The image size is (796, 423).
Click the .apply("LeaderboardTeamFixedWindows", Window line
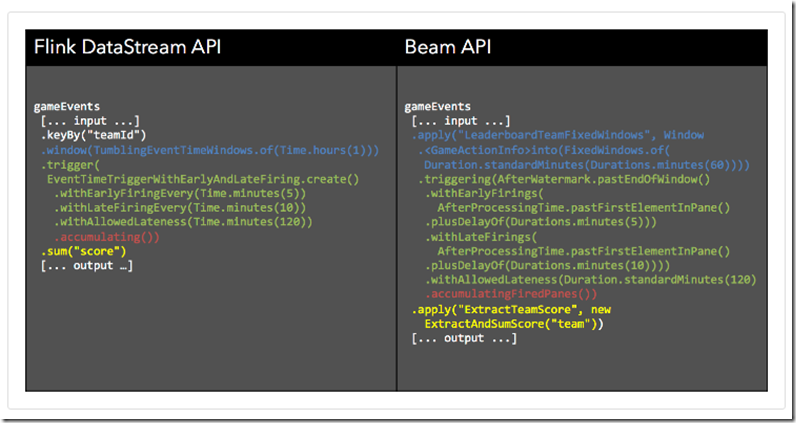(557, 135)
